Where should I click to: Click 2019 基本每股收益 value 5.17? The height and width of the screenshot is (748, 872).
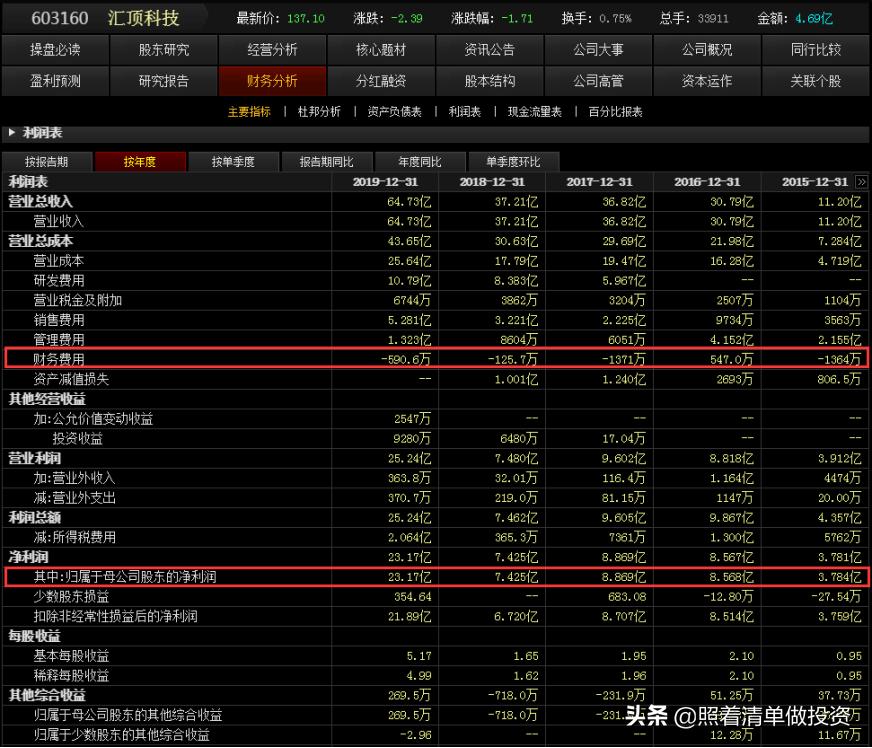coord(419,656)
